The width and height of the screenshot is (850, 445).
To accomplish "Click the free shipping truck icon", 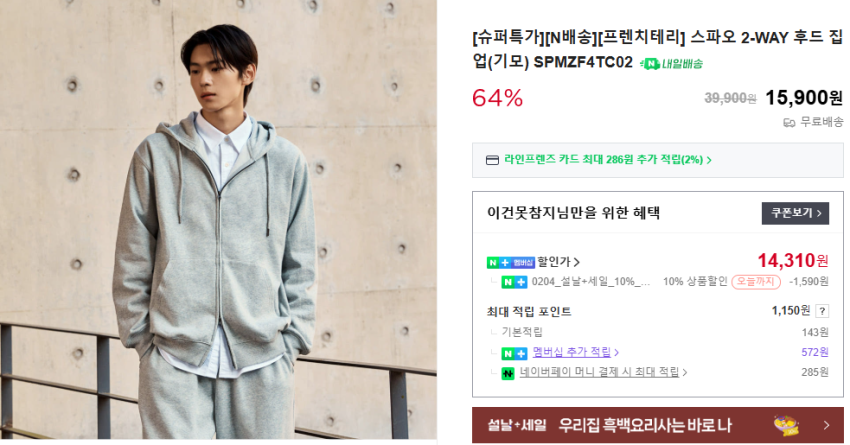I will pos(789,123).
